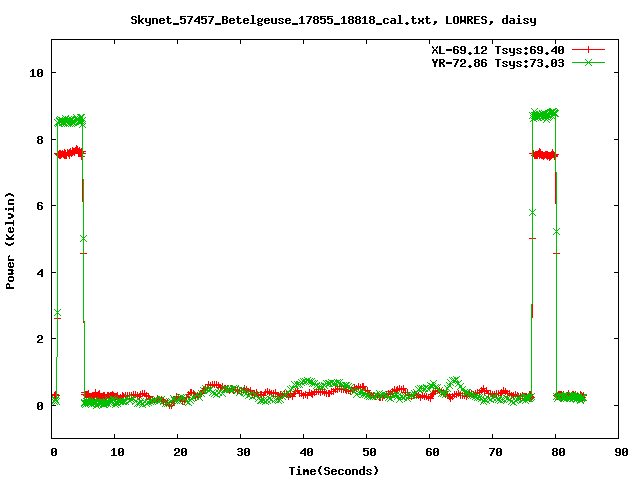Select the legend entry YR-72.86 Tsys:73.03
The image size is (640, 480).
[x=498, y=63]
